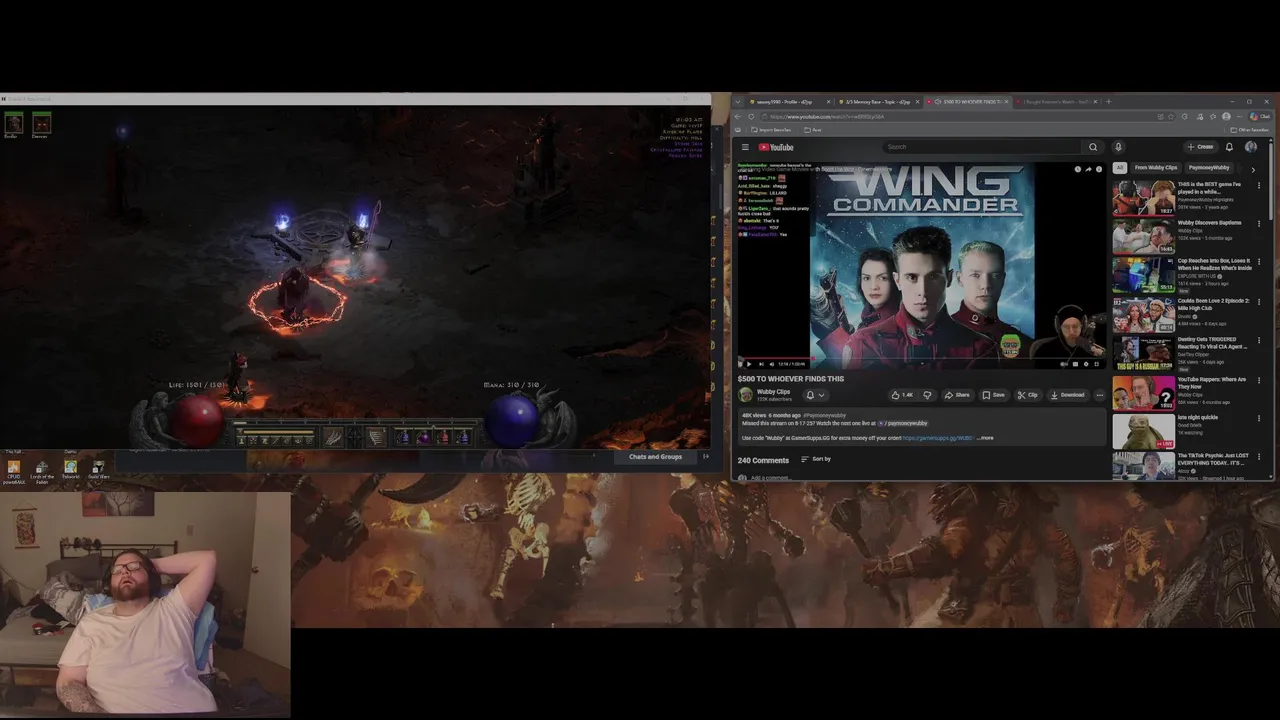The height and width of the screenshot is (720, 1280).
Task: Select the first hireling portrait in Diablo
Action: pos(12,124)
